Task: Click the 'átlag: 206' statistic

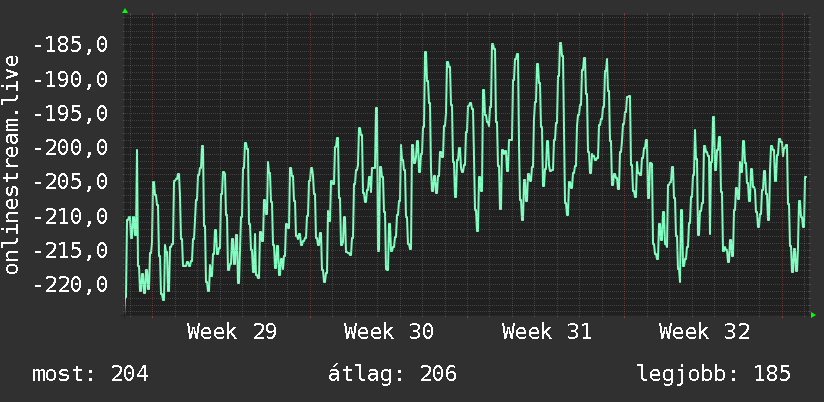Action: tap(393, 374)
